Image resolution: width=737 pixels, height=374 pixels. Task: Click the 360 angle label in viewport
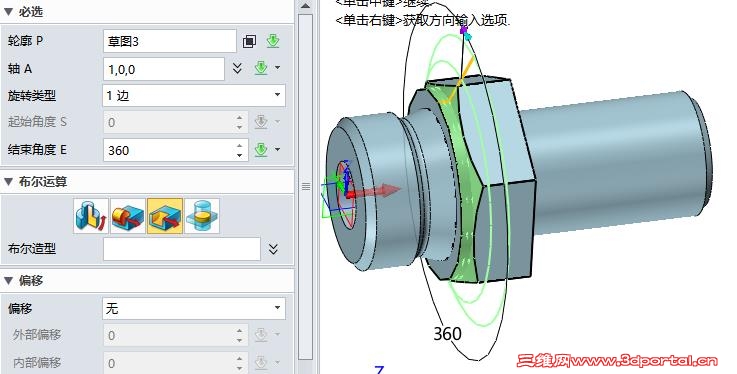point(447,334)
